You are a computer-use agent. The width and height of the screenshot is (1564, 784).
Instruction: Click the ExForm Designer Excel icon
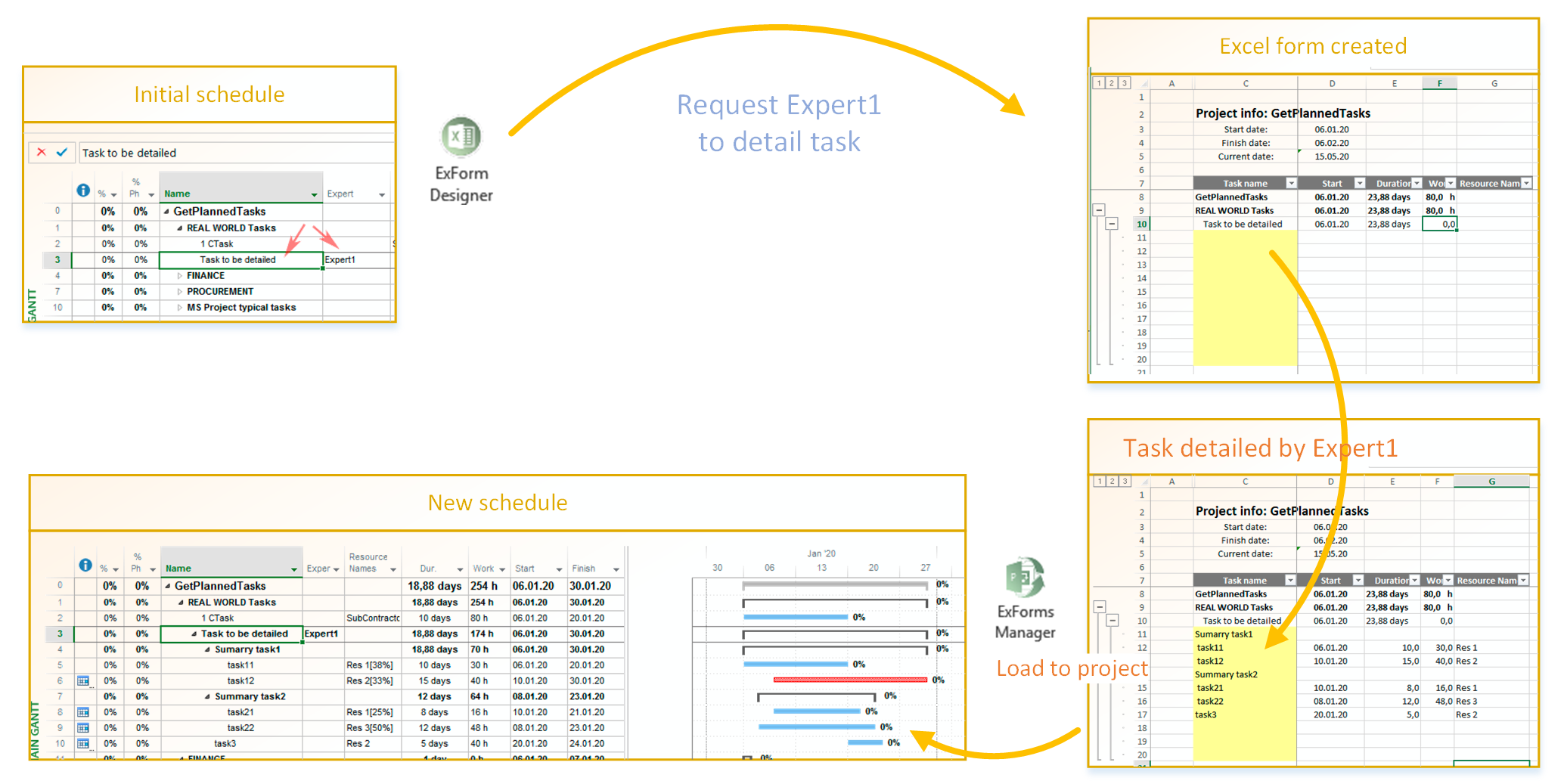click(x=461, y=137)
